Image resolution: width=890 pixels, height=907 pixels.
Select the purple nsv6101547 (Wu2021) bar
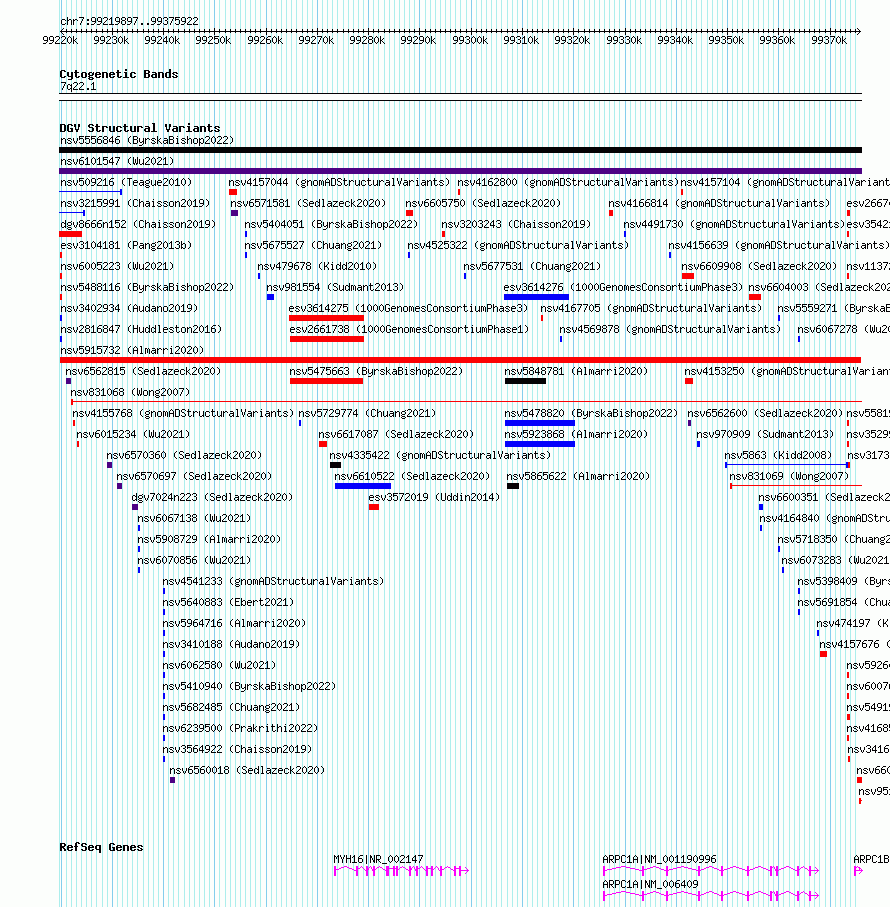tap(460, 171)
